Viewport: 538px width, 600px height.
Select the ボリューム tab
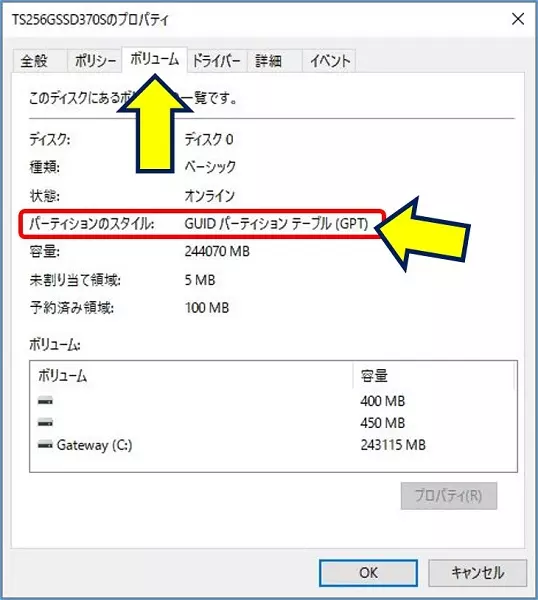coord(155,59)
